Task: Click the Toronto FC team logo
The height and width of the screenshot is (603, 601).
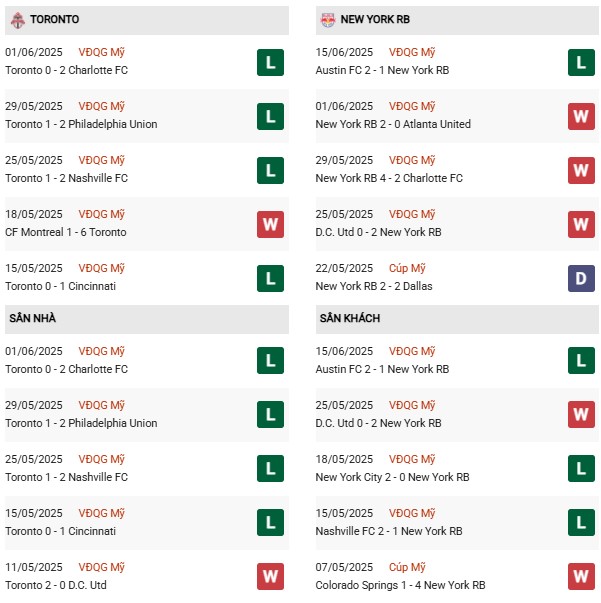Action: coord(18,20)
